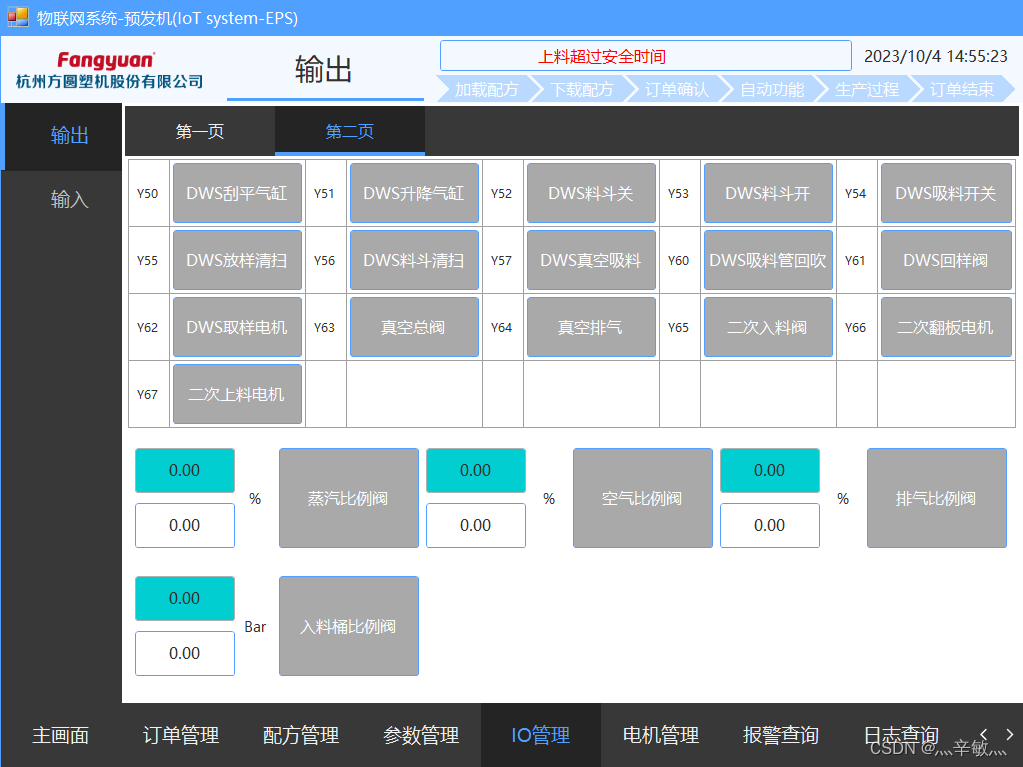Click the 蒸汽比例阀 button

point(348,498)
